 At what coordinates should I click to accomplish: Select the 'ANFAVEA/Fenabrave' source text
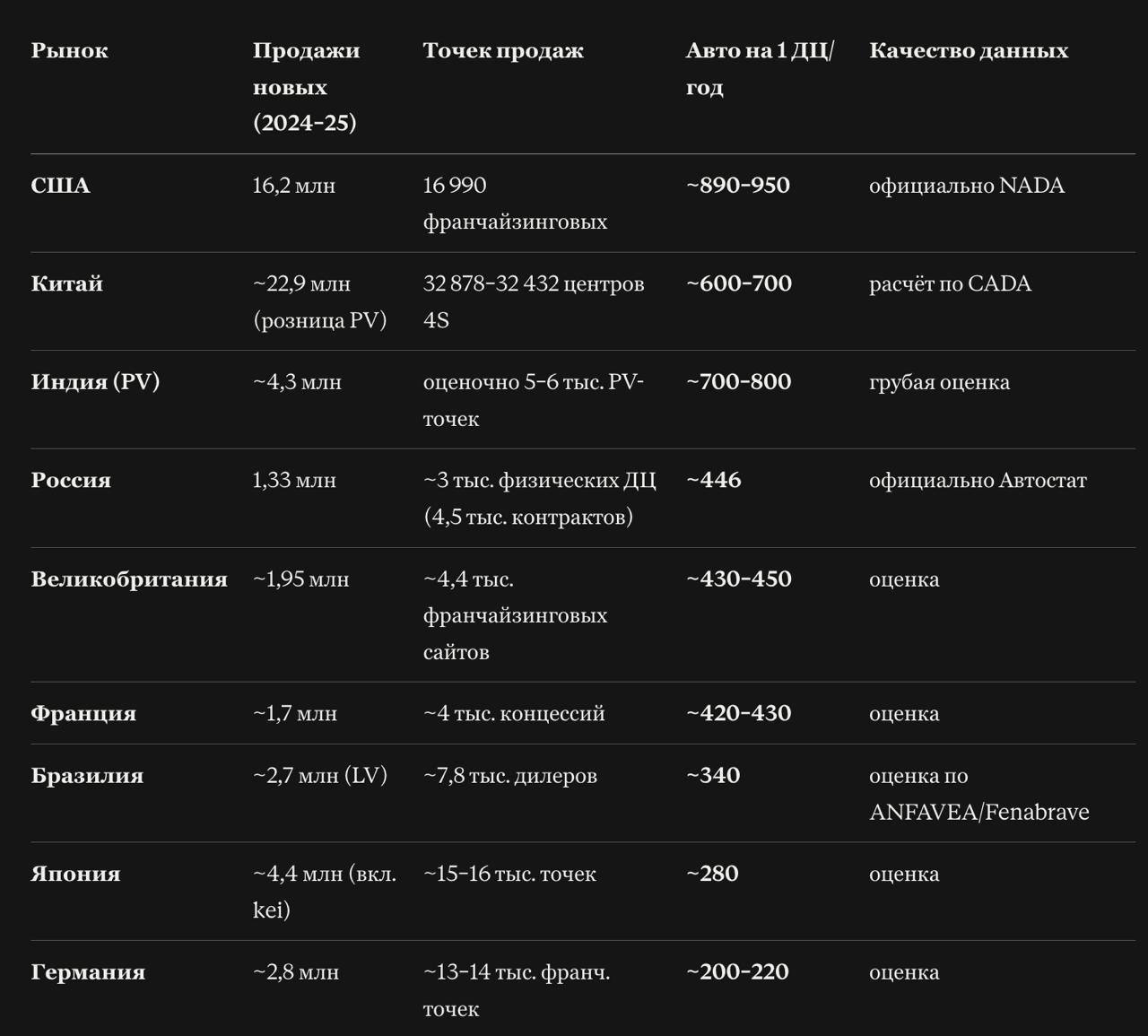[x=979, y=813]
